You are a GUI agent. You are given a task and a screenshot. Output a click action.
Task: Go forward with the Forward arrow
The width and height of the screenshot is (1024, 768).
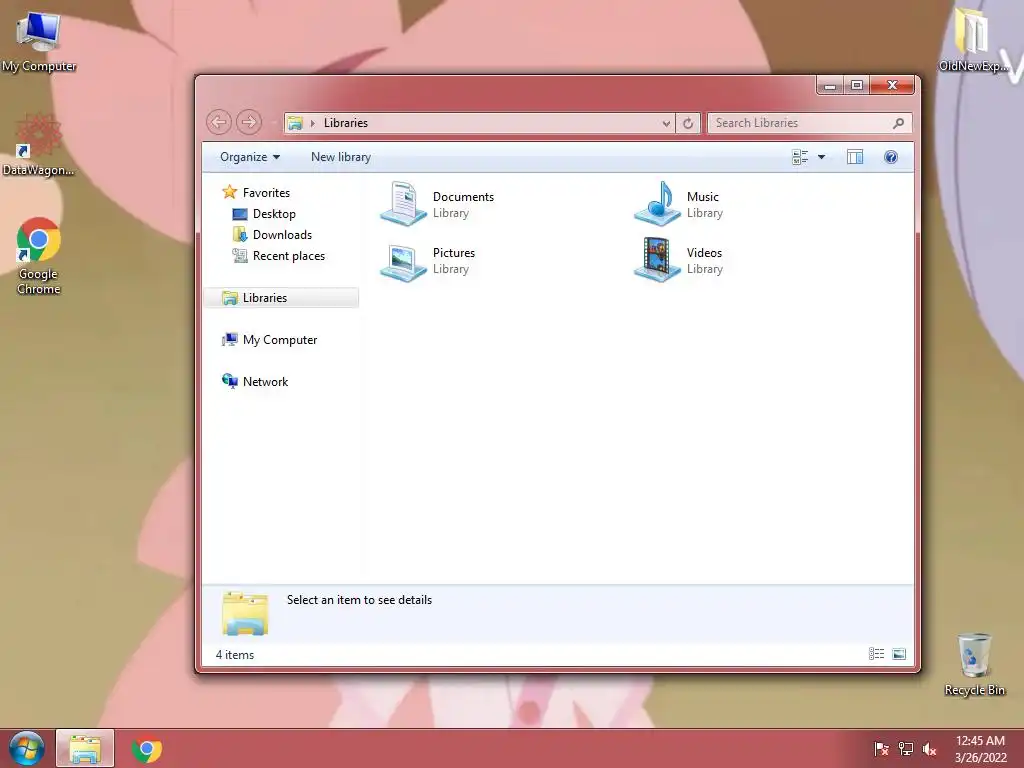tap(249, 122)
